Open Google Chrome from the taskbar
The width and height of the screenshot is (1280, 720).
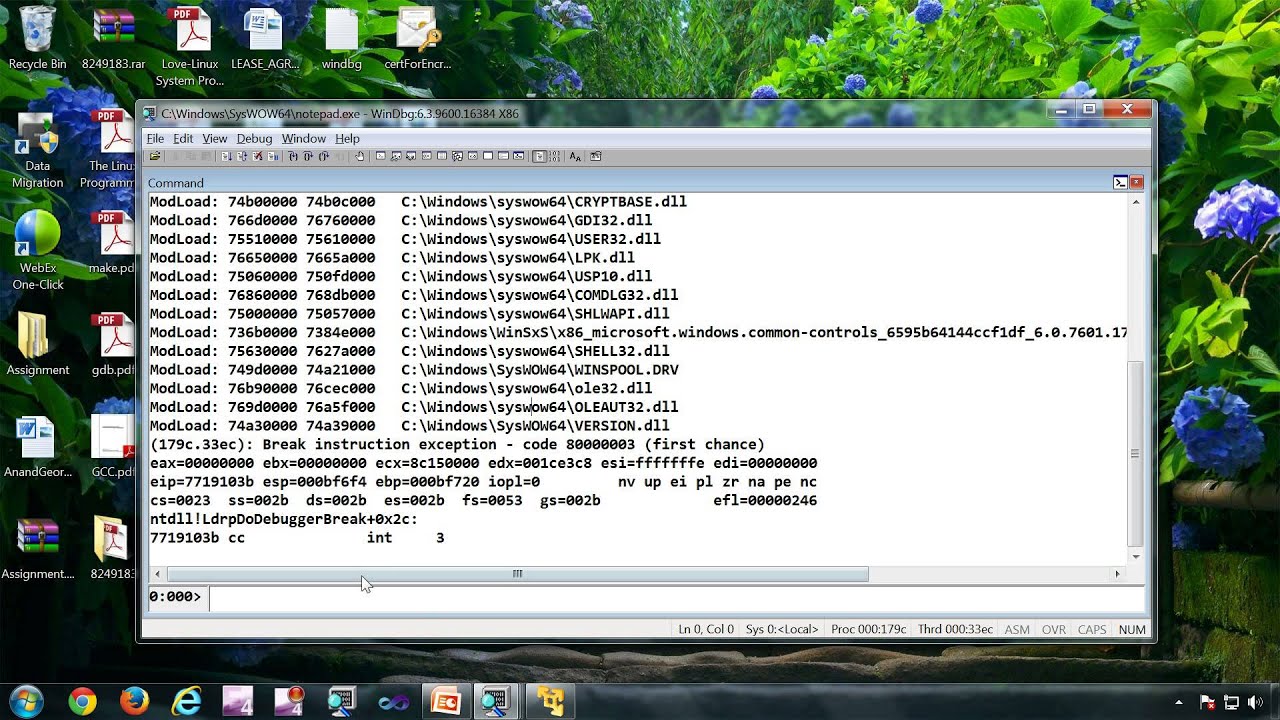82,701
